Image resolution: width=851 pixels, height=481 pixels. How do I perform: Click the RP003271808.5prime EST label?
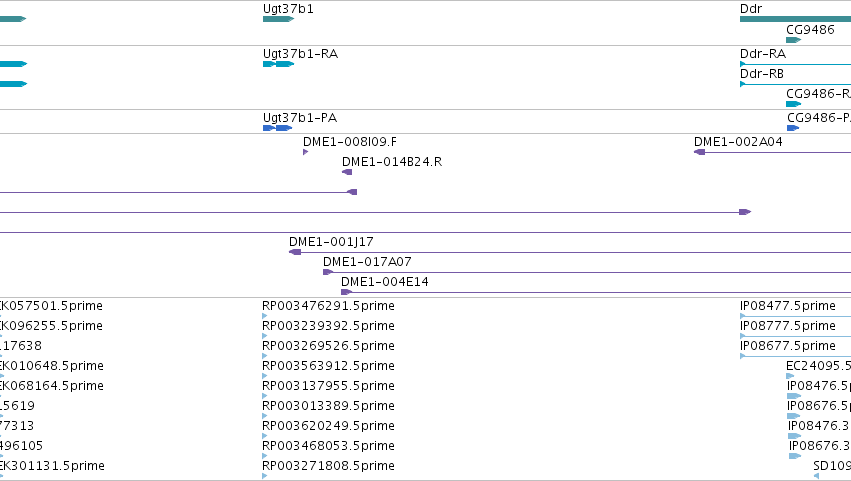coord(328,465)
